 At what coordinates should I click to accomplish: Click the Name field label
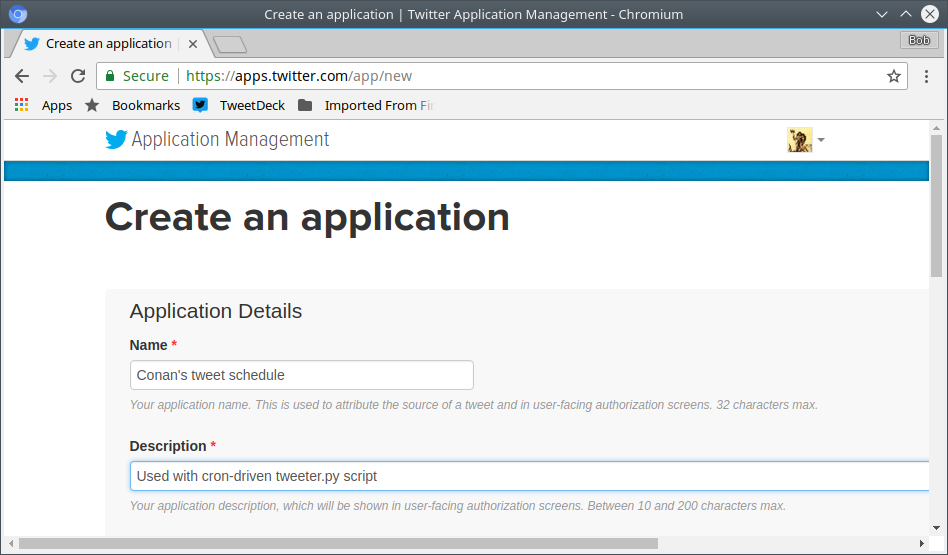pos(149,345)
